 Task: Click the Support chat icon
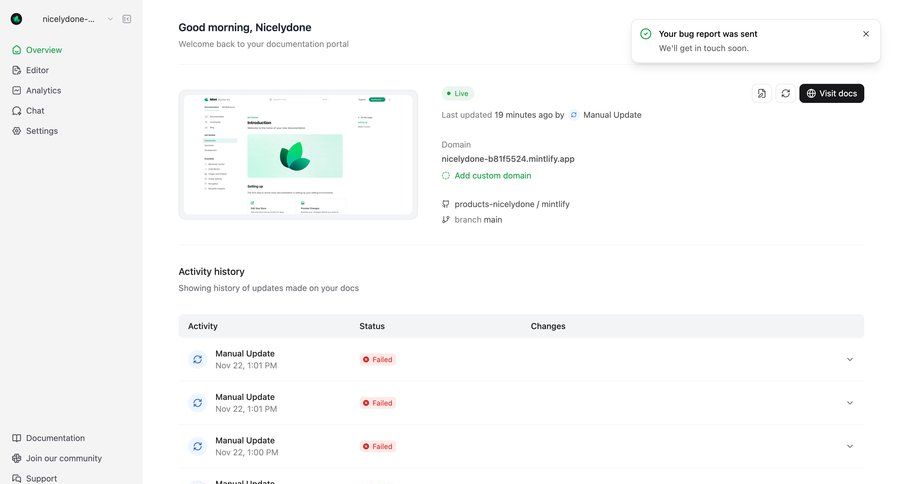tap(17, 478)
